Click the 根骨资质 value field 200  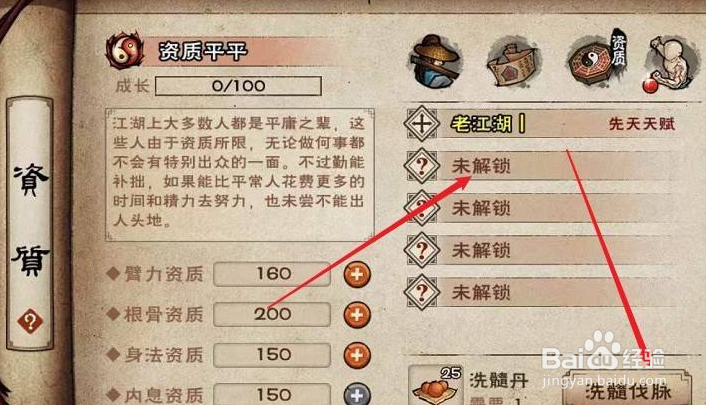272,314
